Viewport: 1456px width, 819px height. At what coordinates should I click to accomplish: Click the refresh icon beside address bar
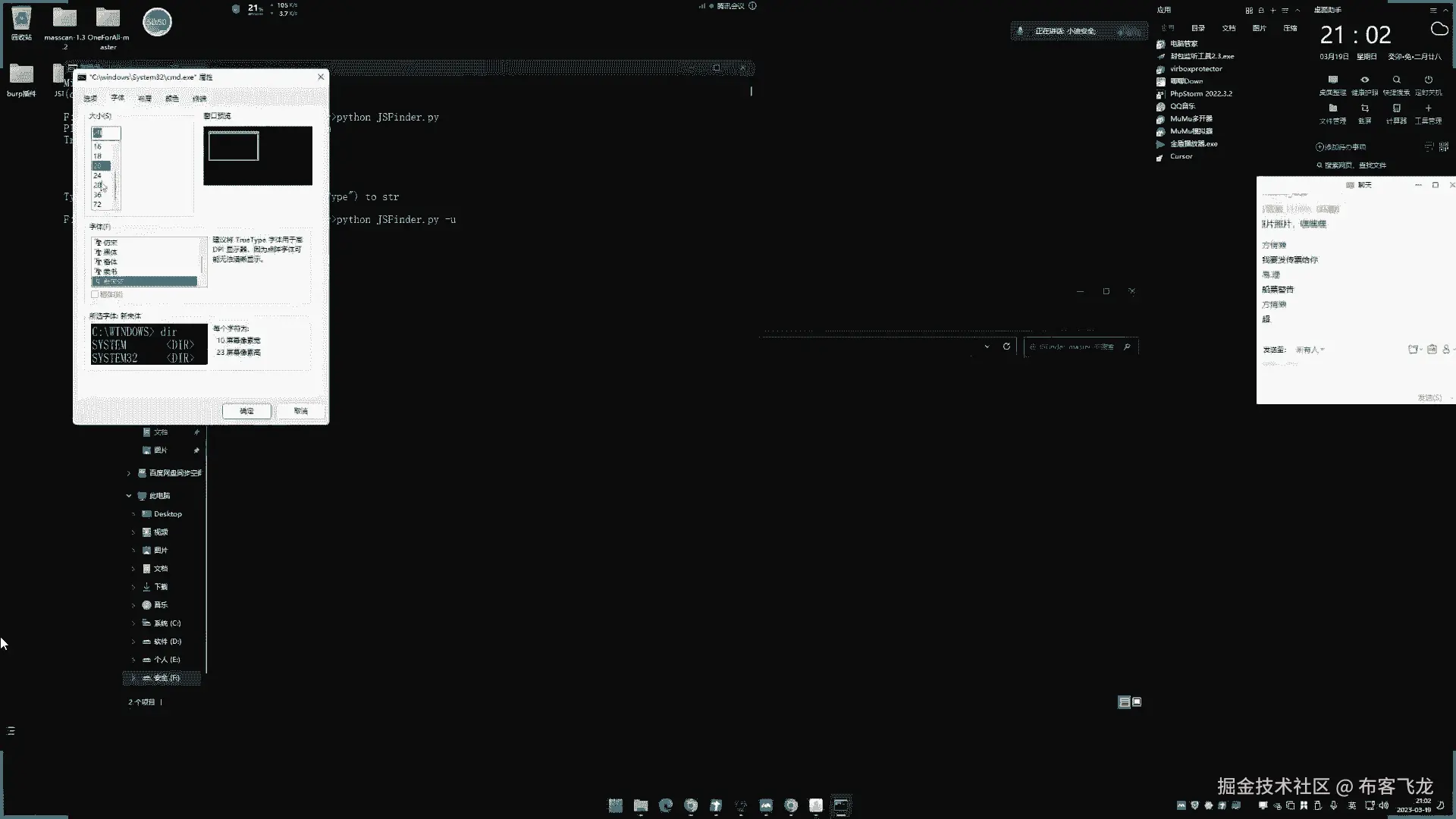1006,347
